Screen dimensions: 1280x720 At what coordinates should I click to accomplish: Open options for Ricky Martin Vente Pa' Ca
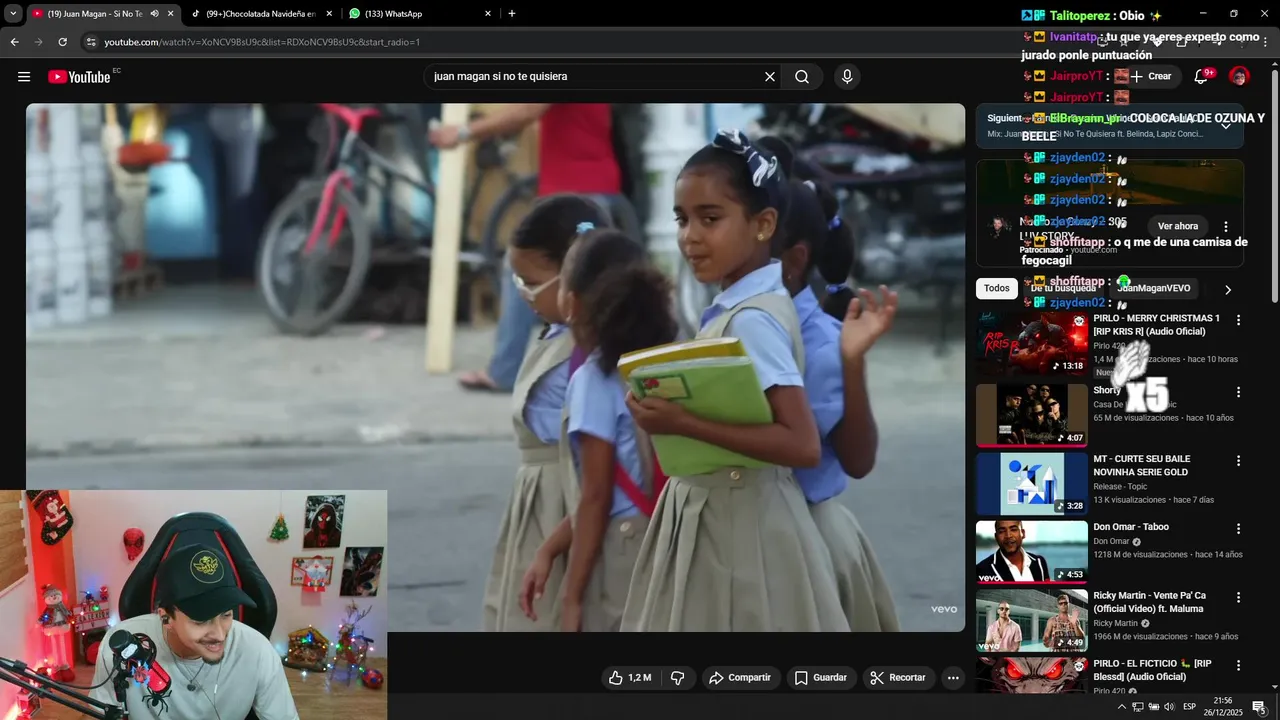pyautogui.click(x=1239, y=598)
